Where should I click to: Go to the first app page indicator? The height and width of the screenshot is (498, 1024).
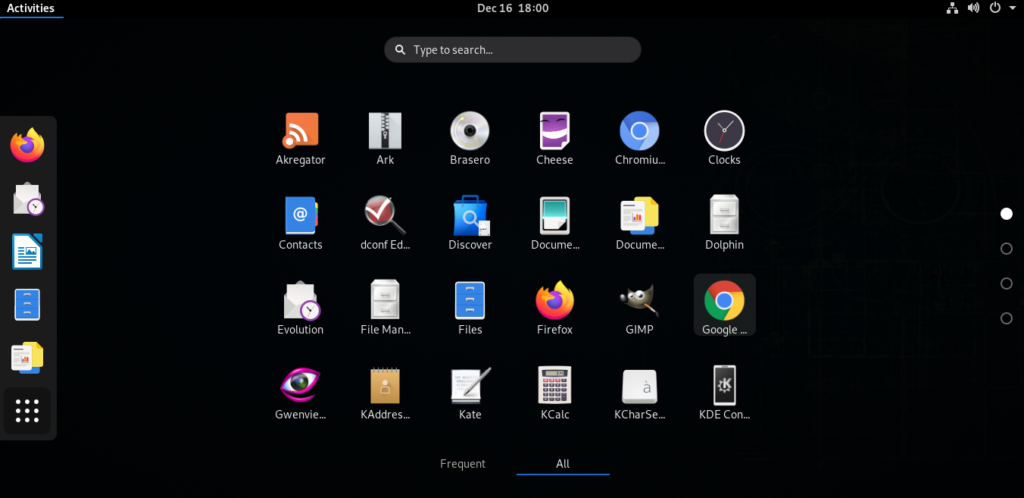point(1006,213)
